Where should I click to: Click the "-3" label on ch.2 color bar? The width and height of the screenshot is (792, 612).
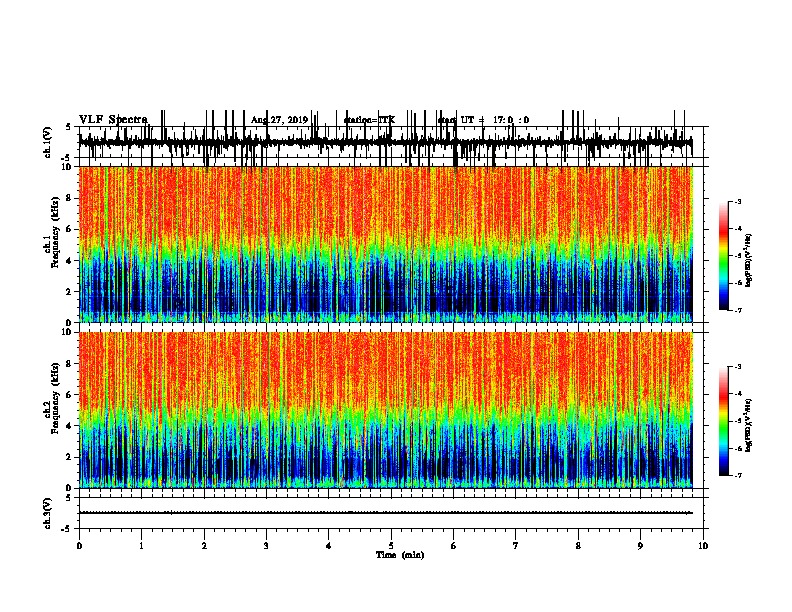738,367
